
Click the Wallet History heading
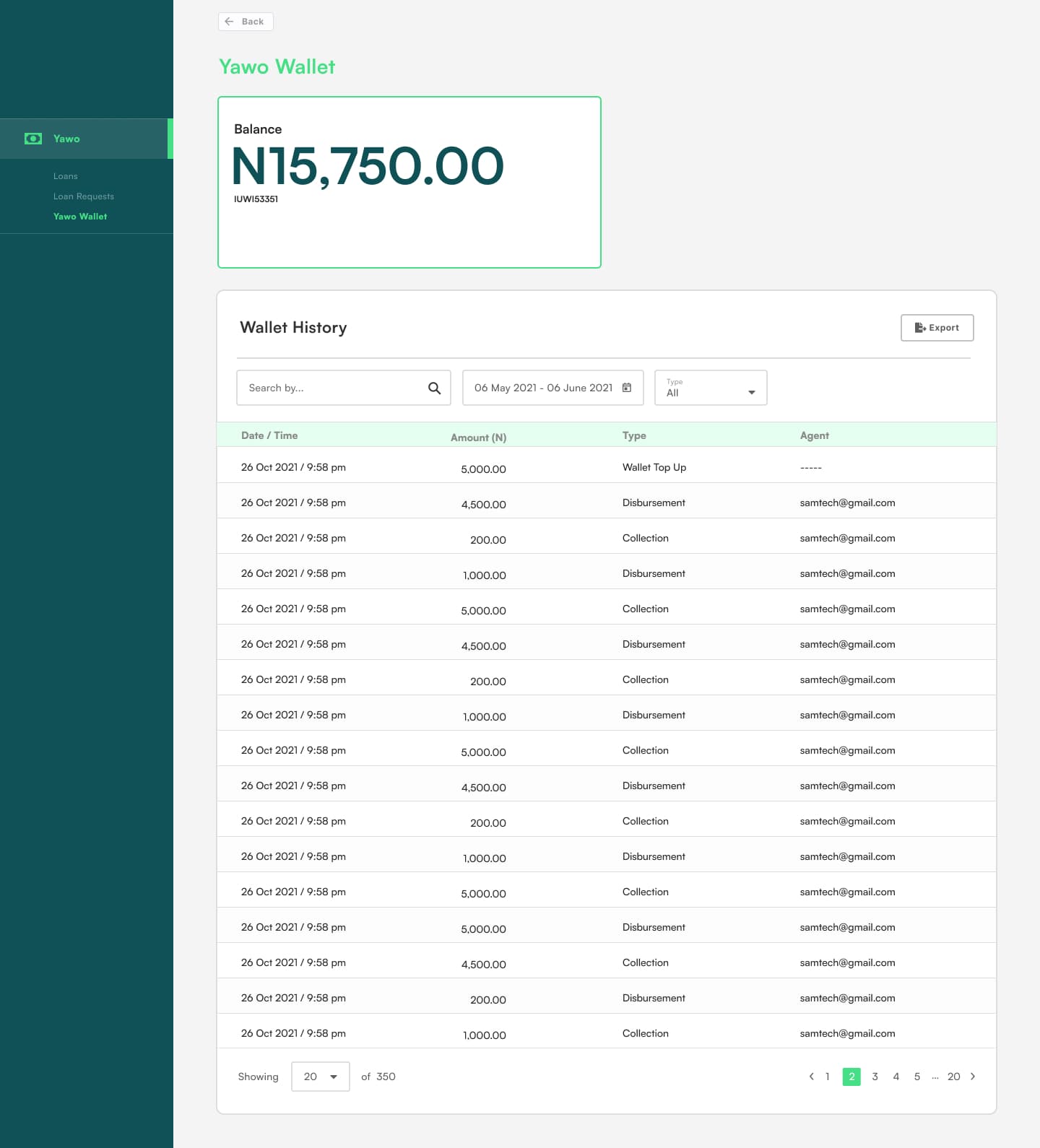tap(293, 328)
